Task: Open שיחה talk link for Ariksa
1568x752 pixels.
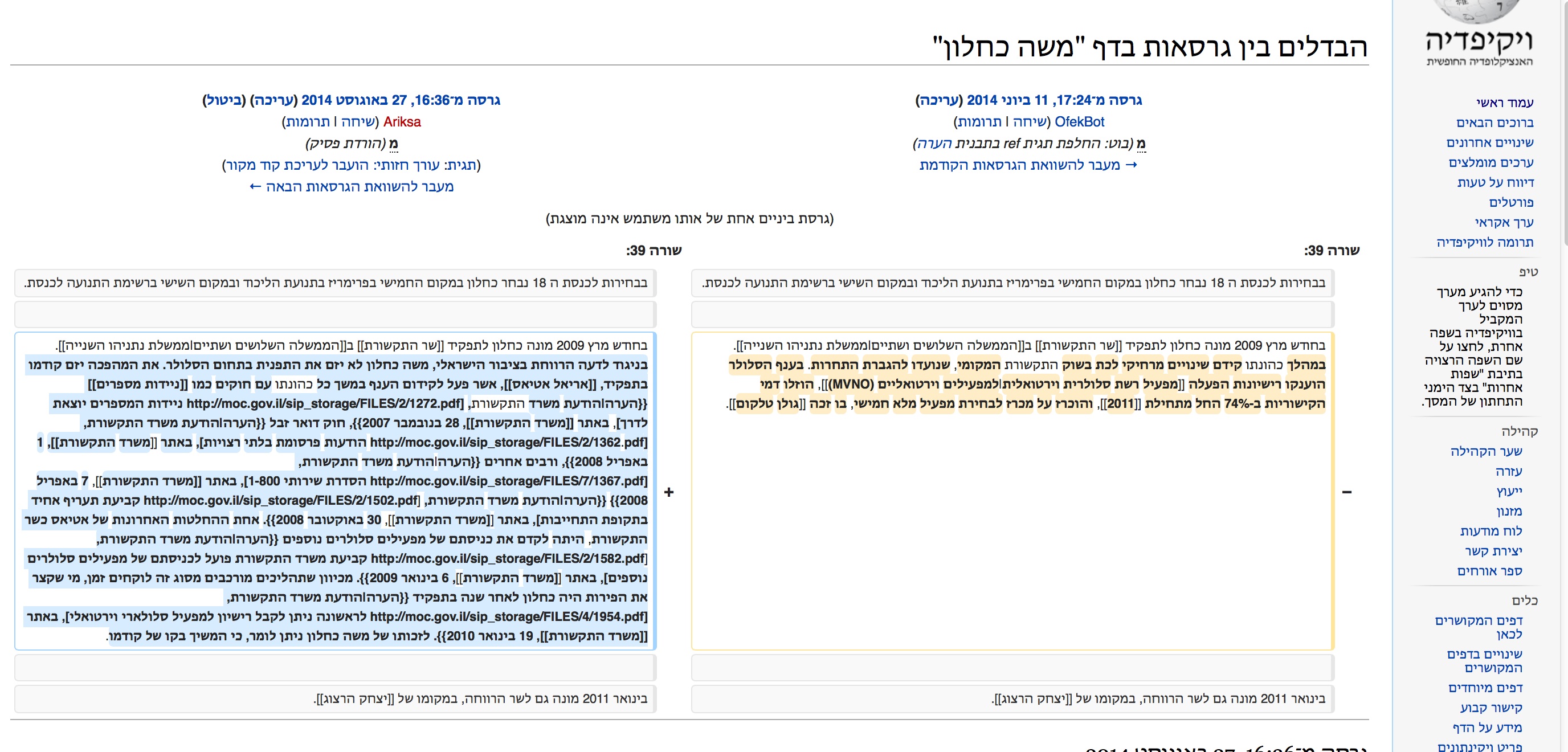Action: click(x=358, y=122)
